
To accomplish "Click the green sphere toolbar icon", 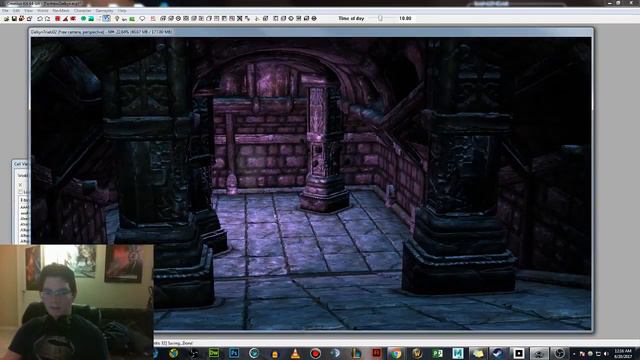I will [83, 18].
